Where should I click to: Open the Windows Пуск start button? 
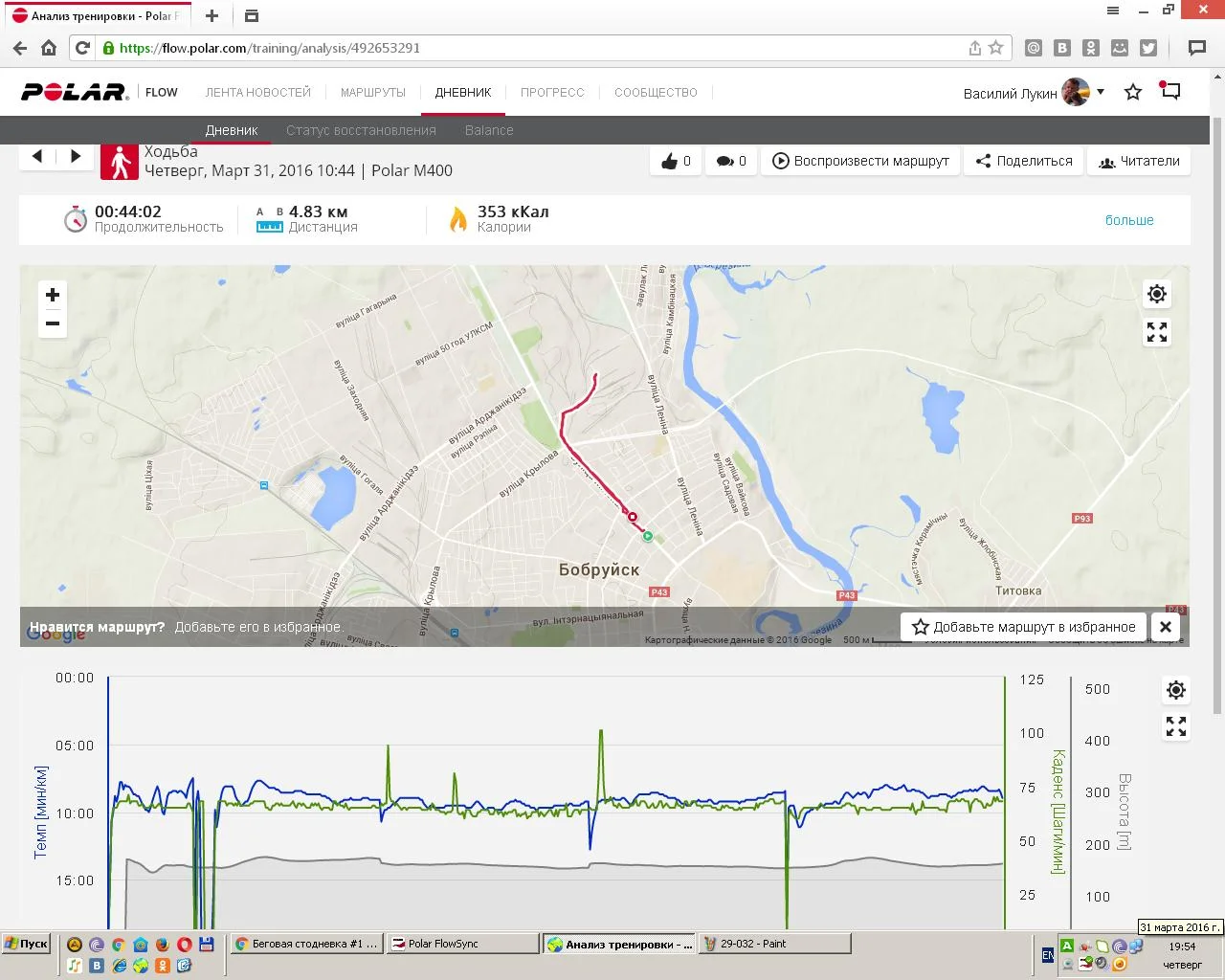pos(26,944)
